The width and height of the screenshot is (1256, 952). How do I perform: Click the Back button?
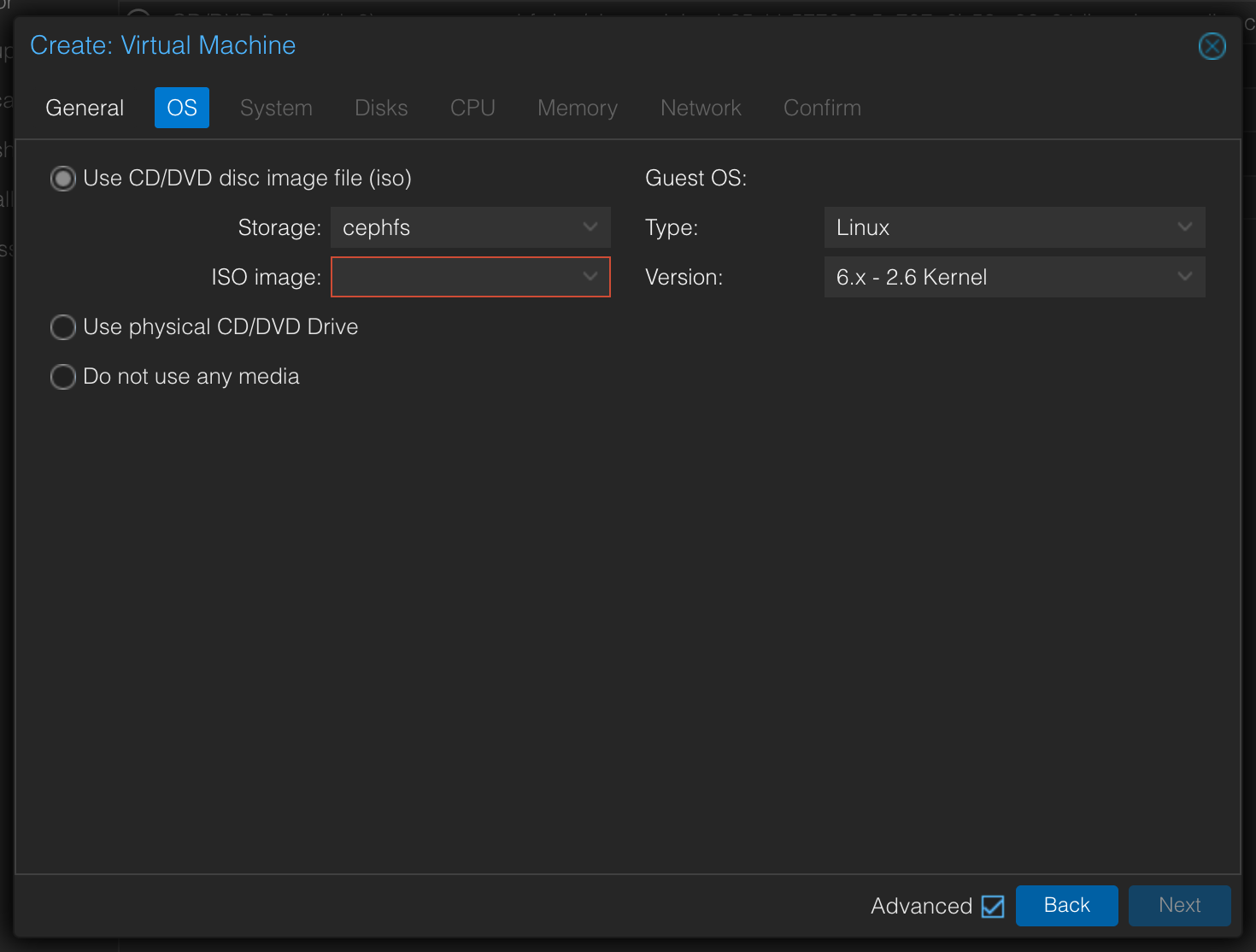pyautogui.click(x=1066, y=905)
